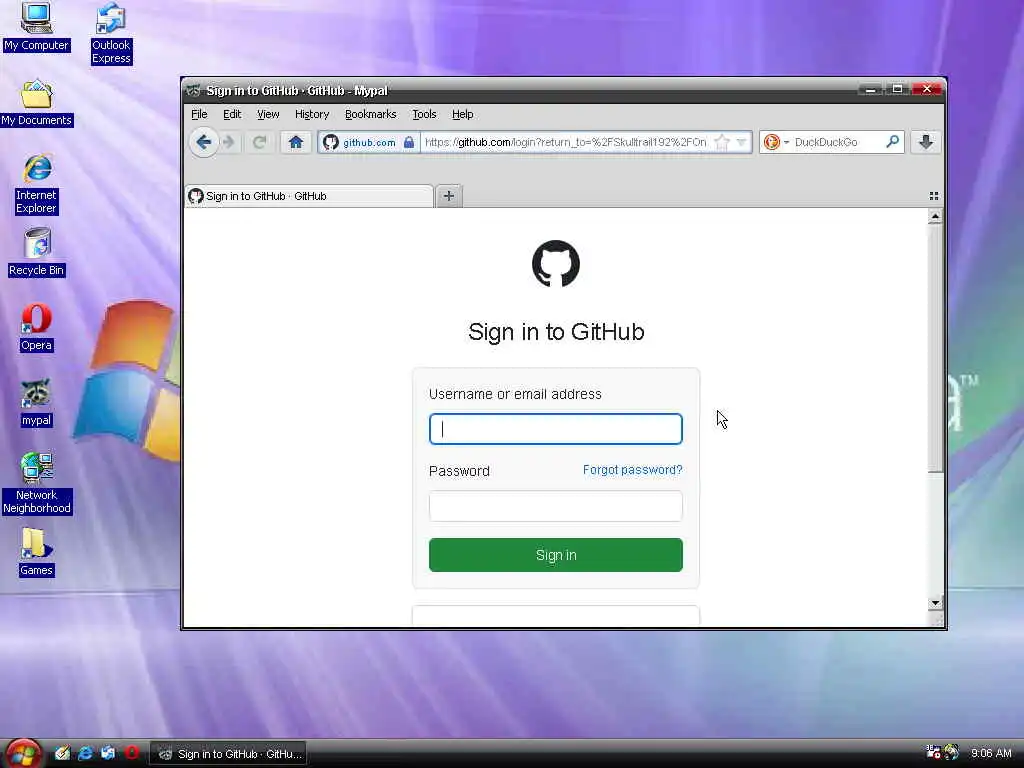Screen dimensions: 1024x768
Task: Open the DuckDuckGo search engine selector
Action: [776, 142]
